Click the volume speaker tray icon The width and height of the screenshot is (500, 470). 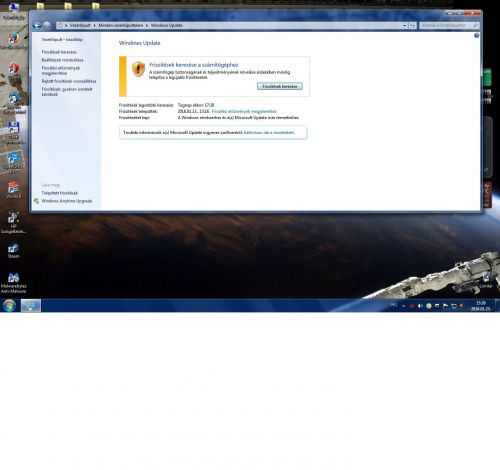[420, 306]
